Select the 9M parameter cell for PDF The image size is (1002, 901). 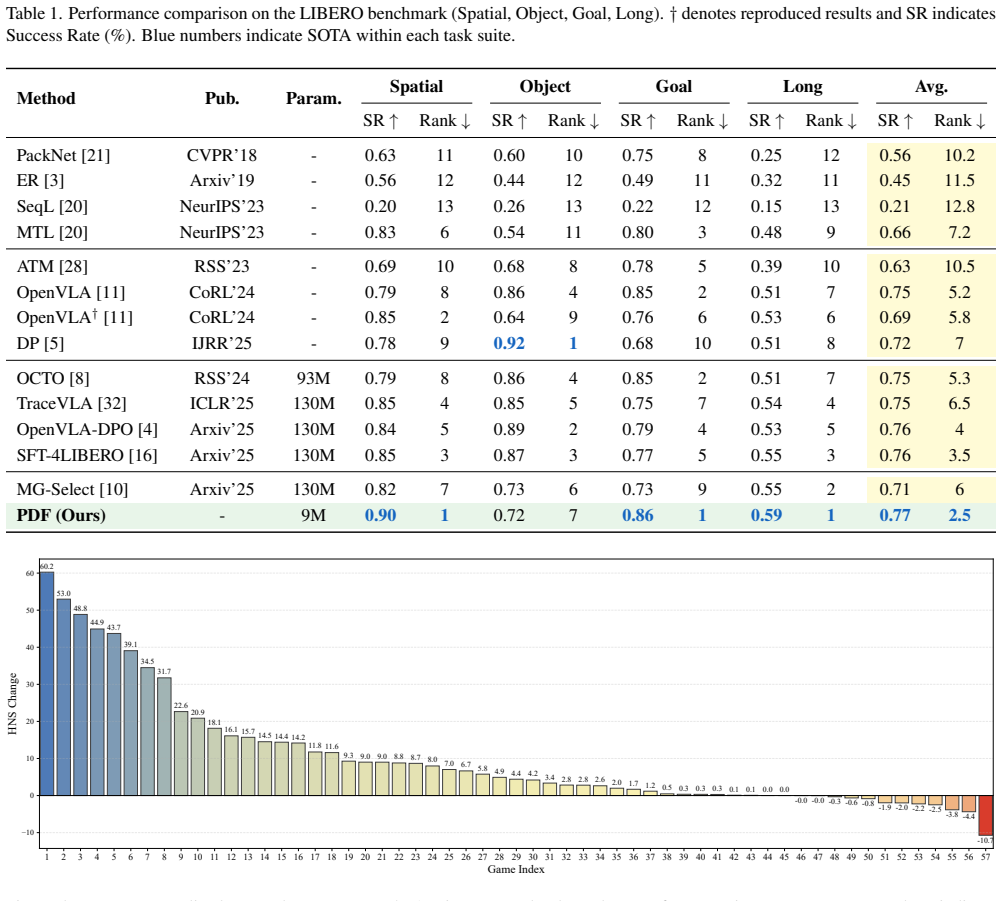pyautogui.click(x=314, y=516)
